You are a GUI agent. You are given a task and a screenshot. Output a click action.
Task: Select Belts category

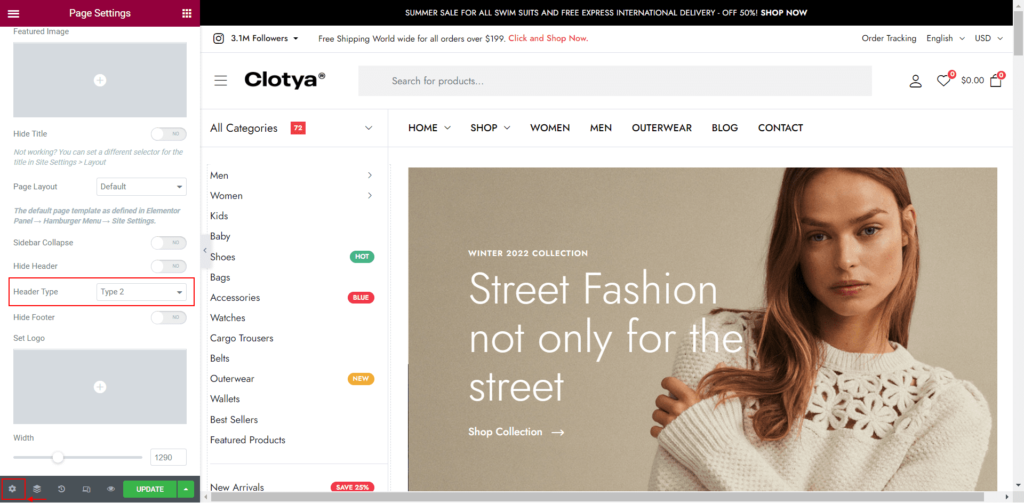click(219, 358)
